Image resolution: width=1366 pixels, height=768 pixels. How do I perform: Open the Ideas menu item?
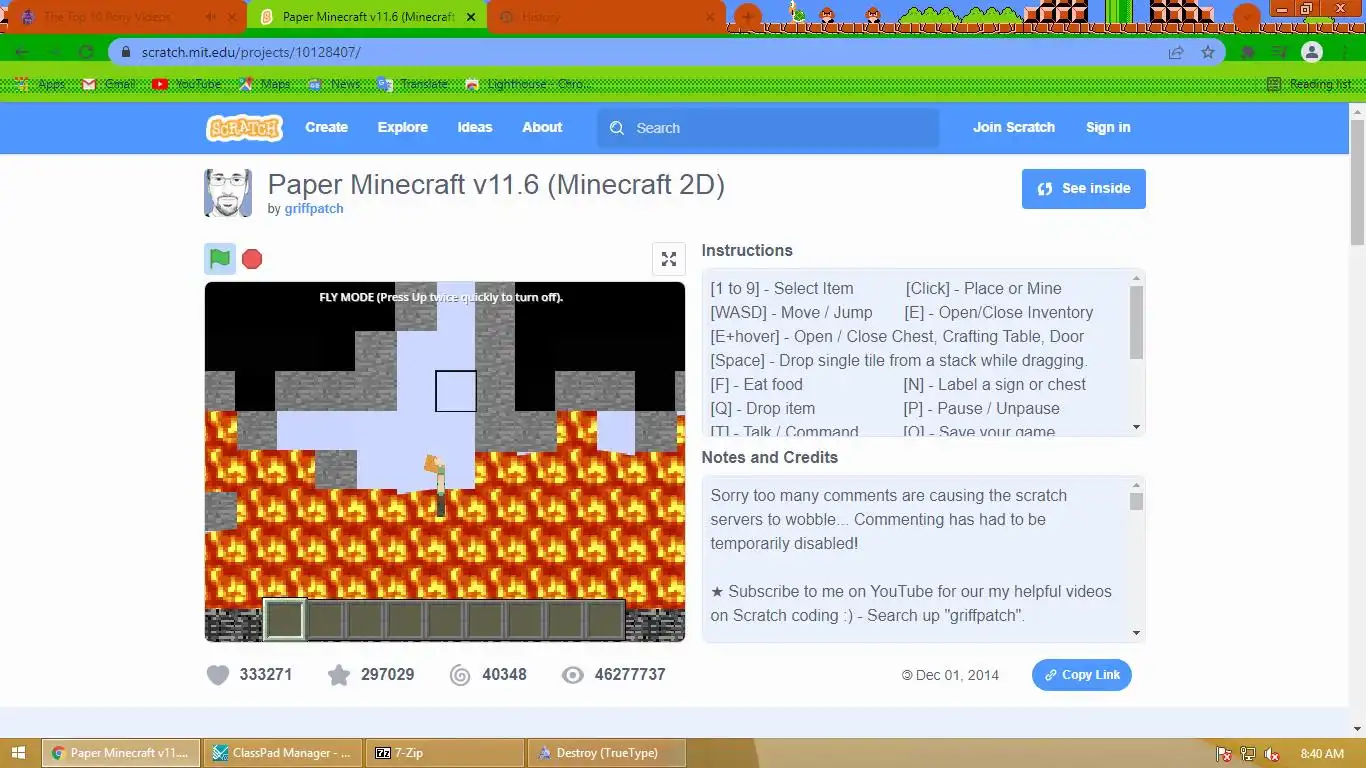[x=475, y=127]
